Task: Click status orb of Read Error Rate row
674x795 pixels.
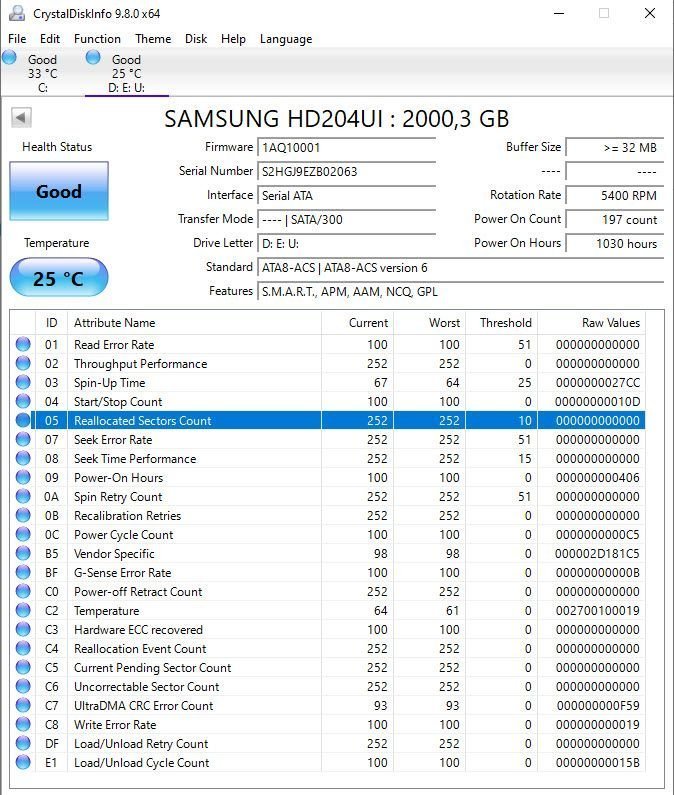Action: pos(23,344)
